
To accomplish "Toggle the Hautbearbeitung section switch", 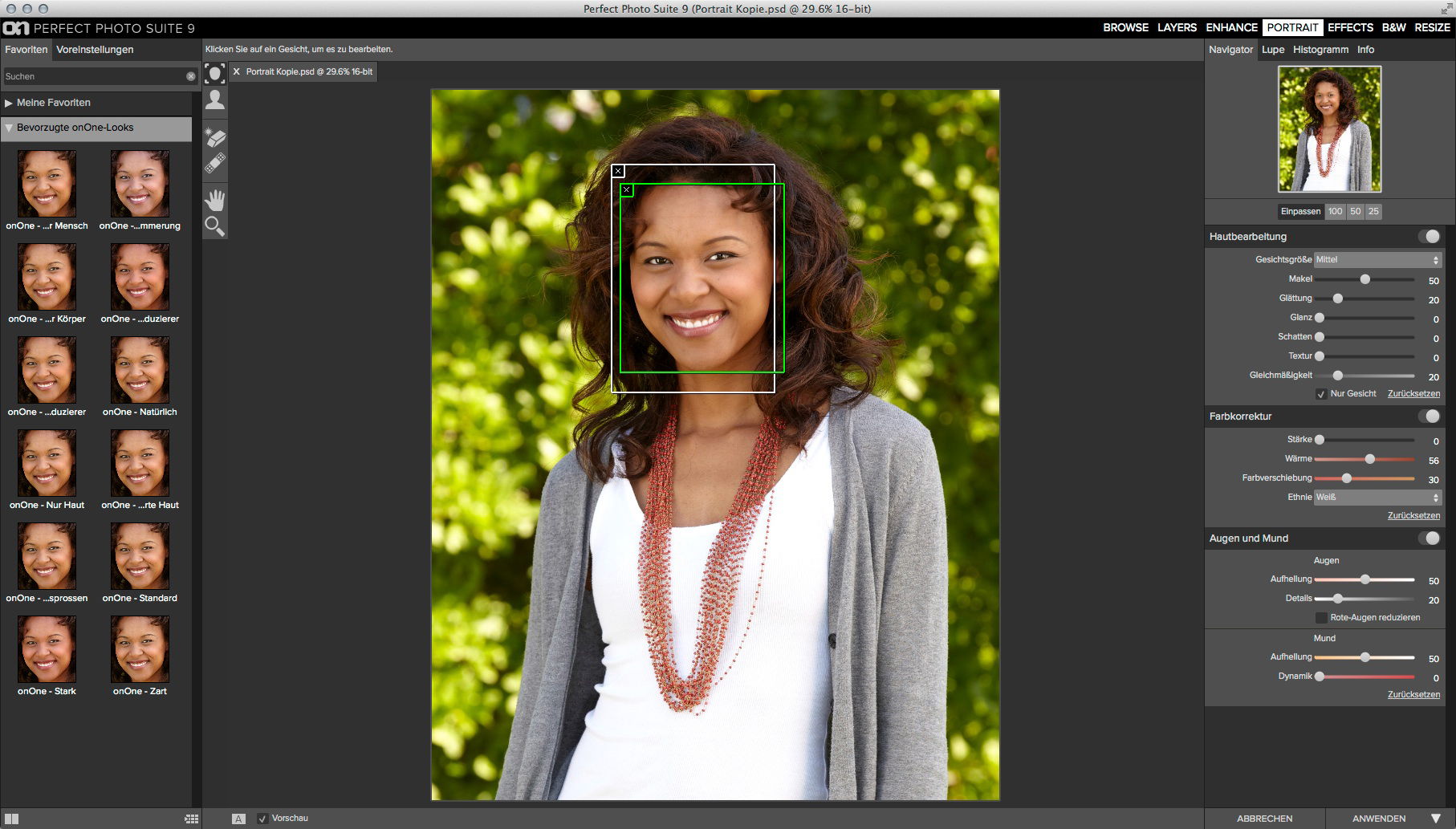I will pyautogui.click(x=1429, y=237).
